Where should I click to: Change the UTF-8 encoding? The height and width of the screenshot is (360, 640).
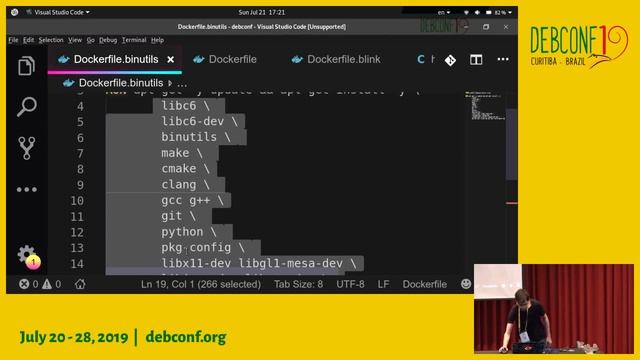tap(350, 284)
